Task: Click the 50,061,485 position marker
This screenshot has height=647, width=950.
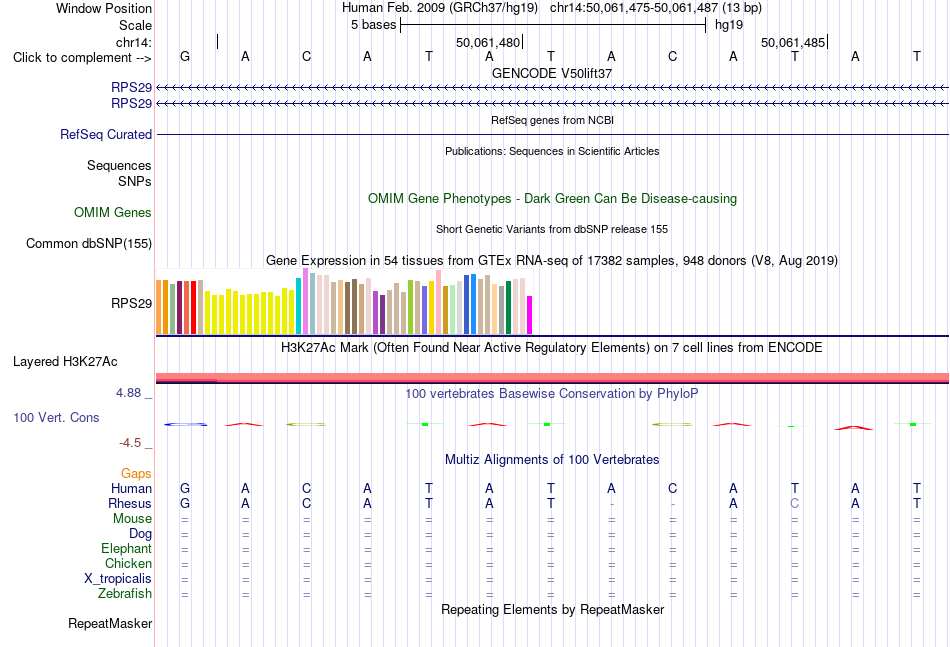Action: (x=793, y=42)
